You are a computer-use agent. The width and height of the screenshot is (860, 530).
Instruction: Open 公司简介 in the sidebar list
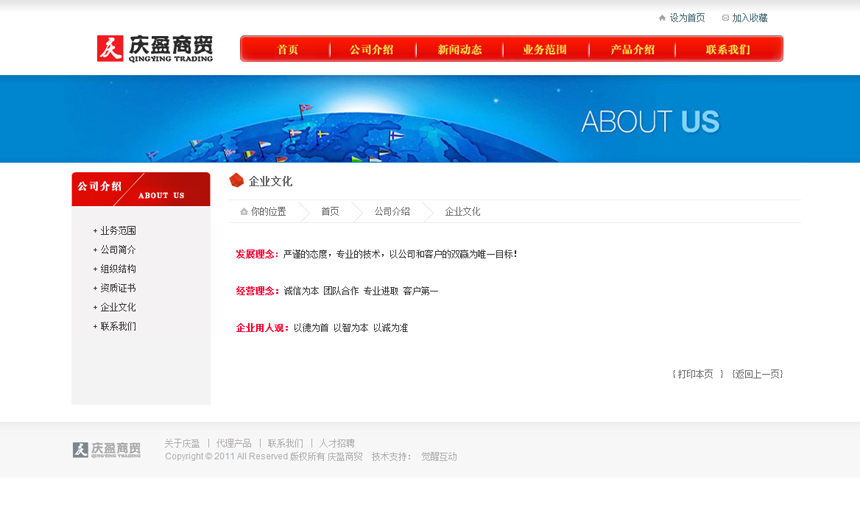(118, 250)
